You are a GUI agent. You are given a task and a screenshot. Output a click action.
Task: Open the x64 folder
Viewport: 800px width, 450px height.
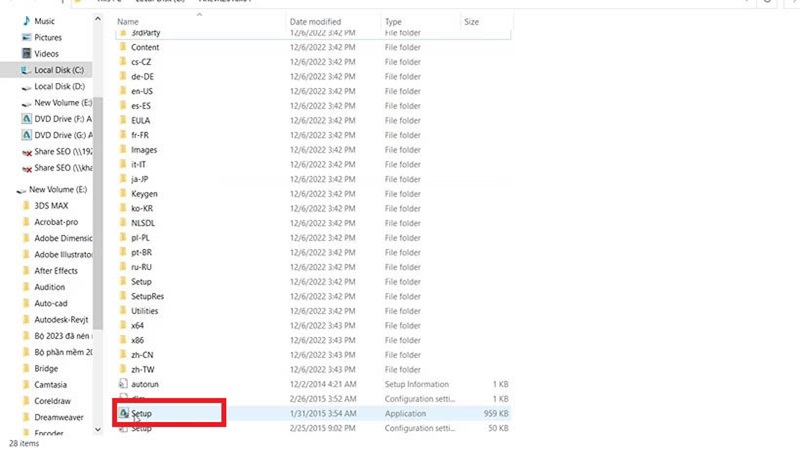tap(137, 325)
